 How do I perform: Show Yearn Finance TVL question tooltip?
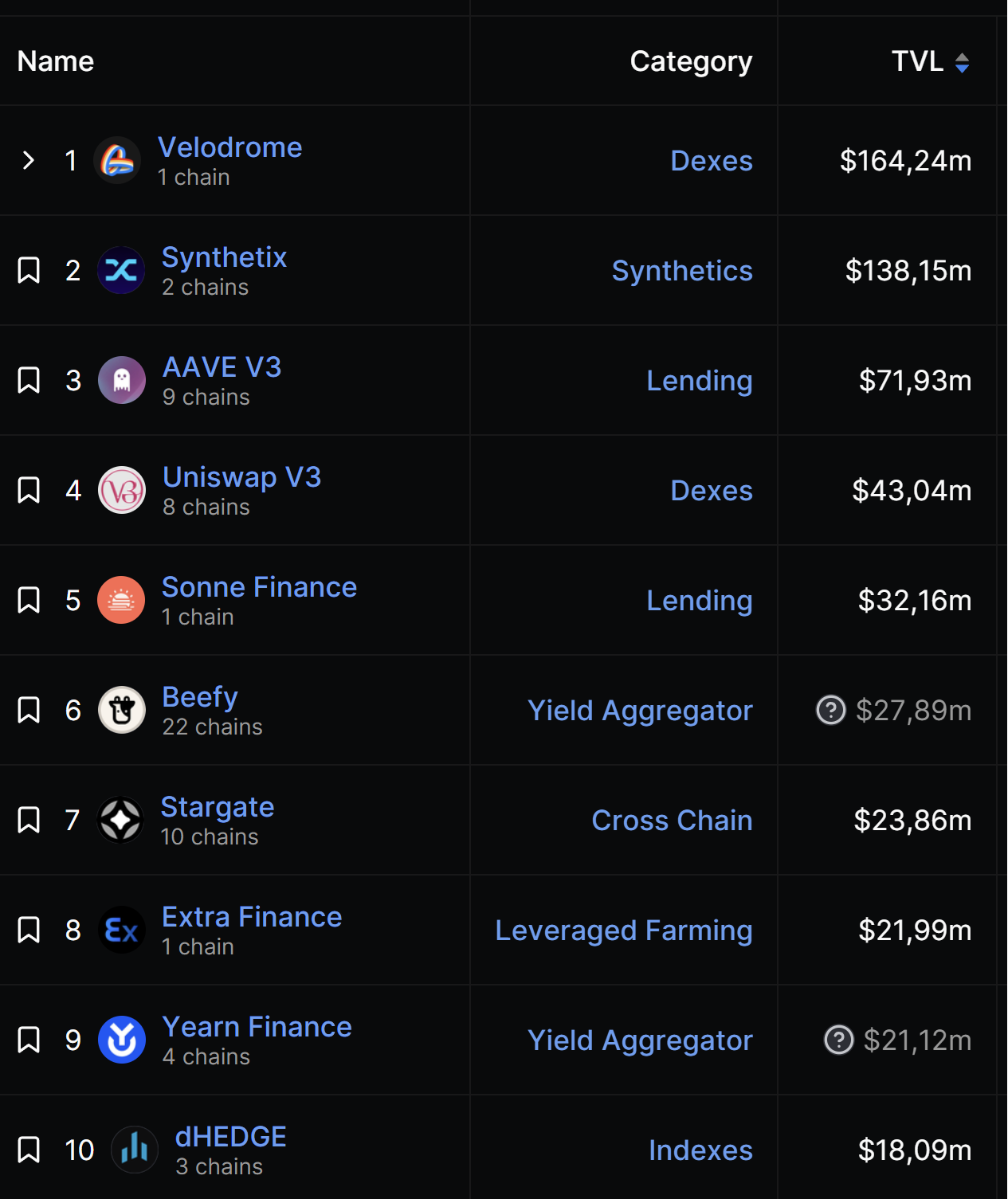pyautogui.click(x=838, y=1040)
